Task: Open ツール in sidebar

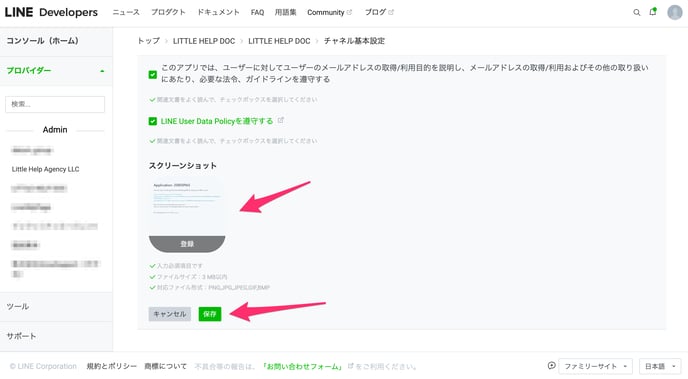Action: point(56,307)
